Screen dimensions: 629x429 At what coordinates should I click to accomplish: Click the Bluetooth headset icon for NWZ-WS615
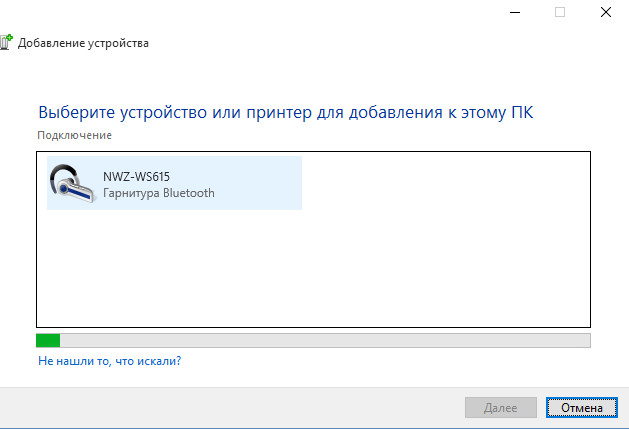[71, 182]
